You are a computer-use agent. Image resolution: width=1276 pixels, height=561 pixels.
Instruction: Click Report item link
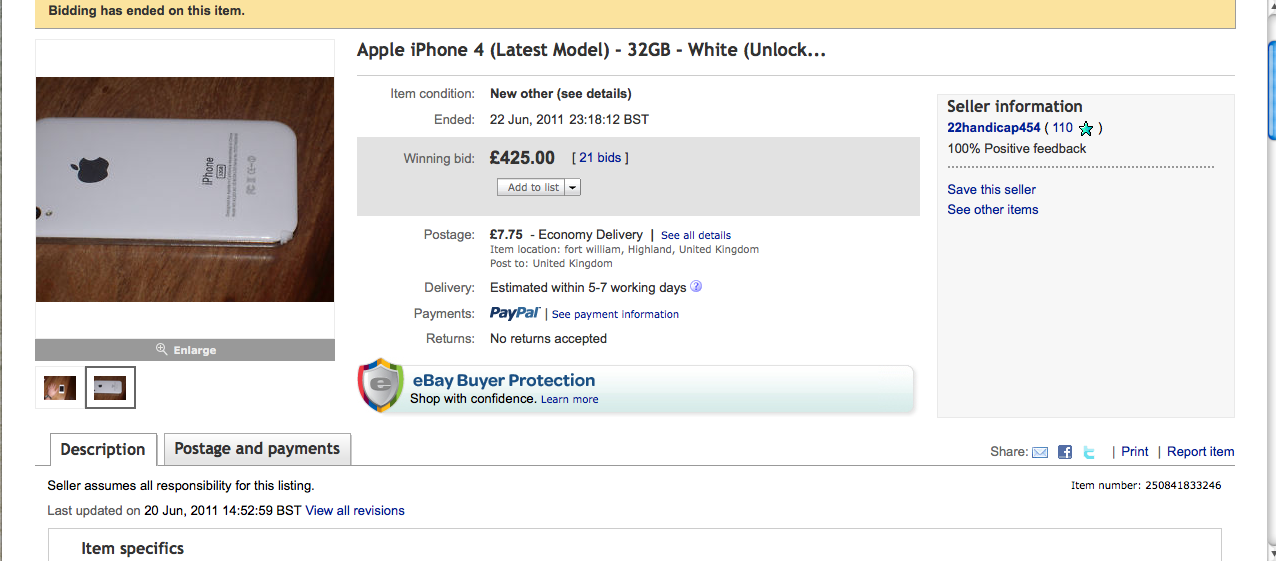[1200, 452]
